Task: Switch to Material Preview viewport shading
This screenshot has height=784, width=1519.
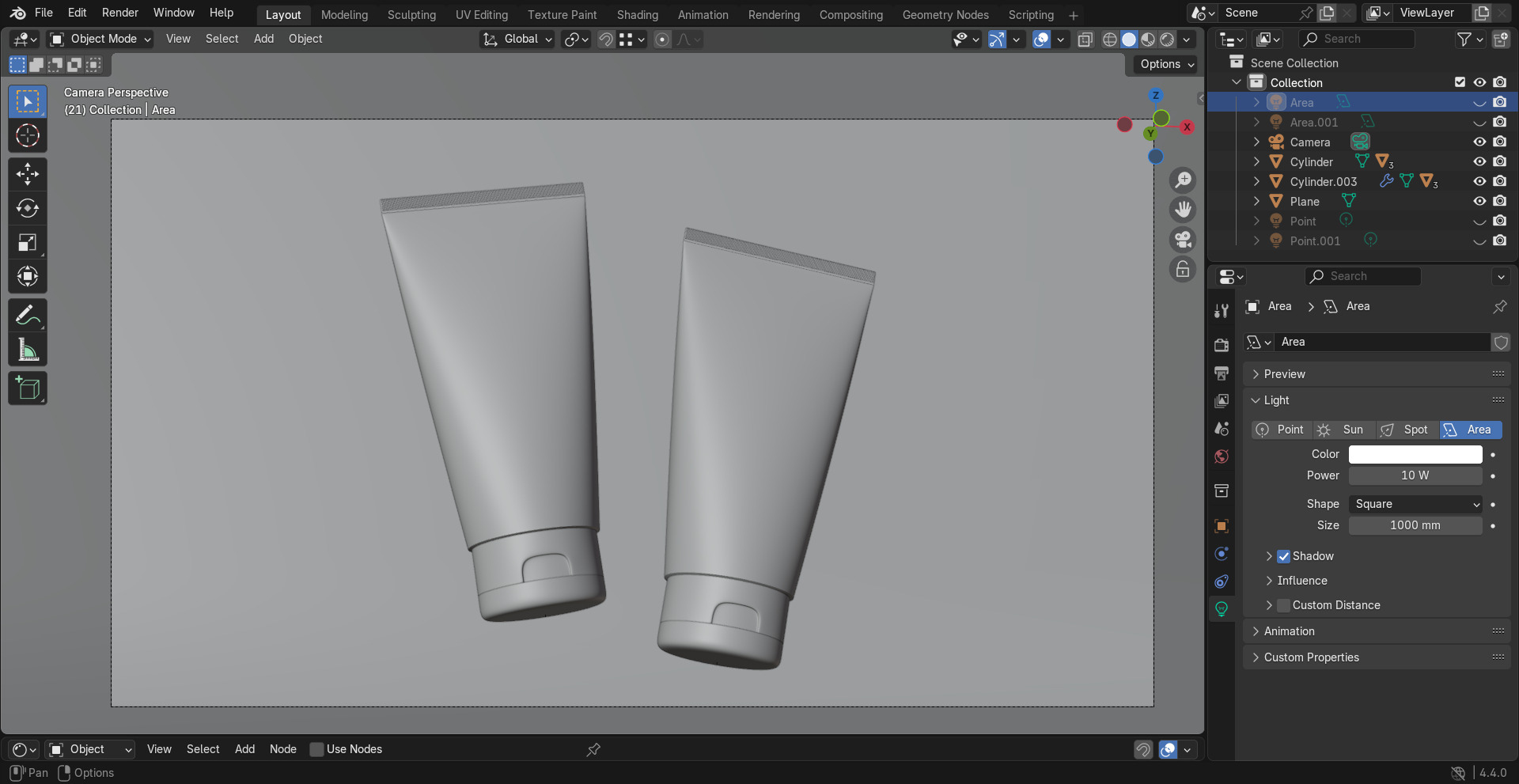Action: (1148, 40)
